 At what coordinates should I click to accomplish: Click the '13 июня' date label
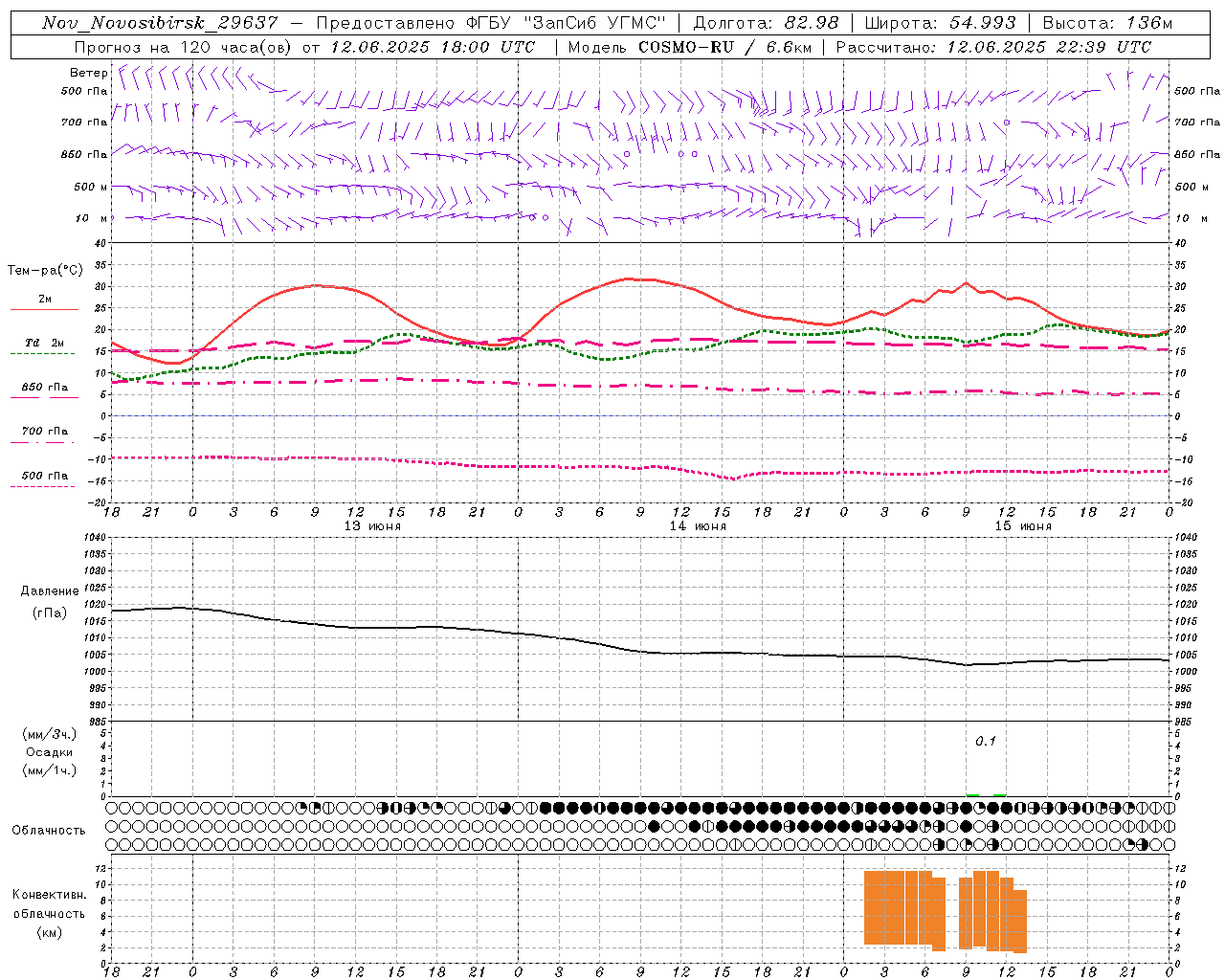372,526
